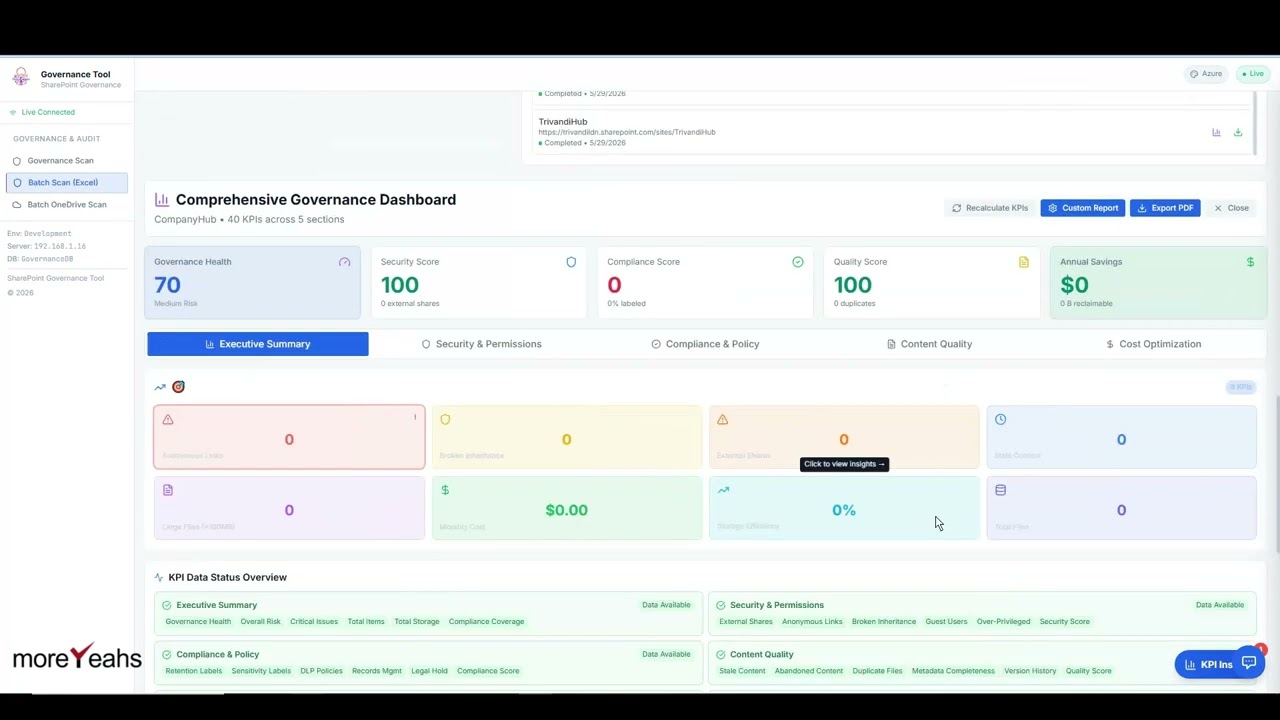Screen dimensions: 1280x720
Task: Click the check icon beside the Executive Summary status row
Action: click(167, 605)
